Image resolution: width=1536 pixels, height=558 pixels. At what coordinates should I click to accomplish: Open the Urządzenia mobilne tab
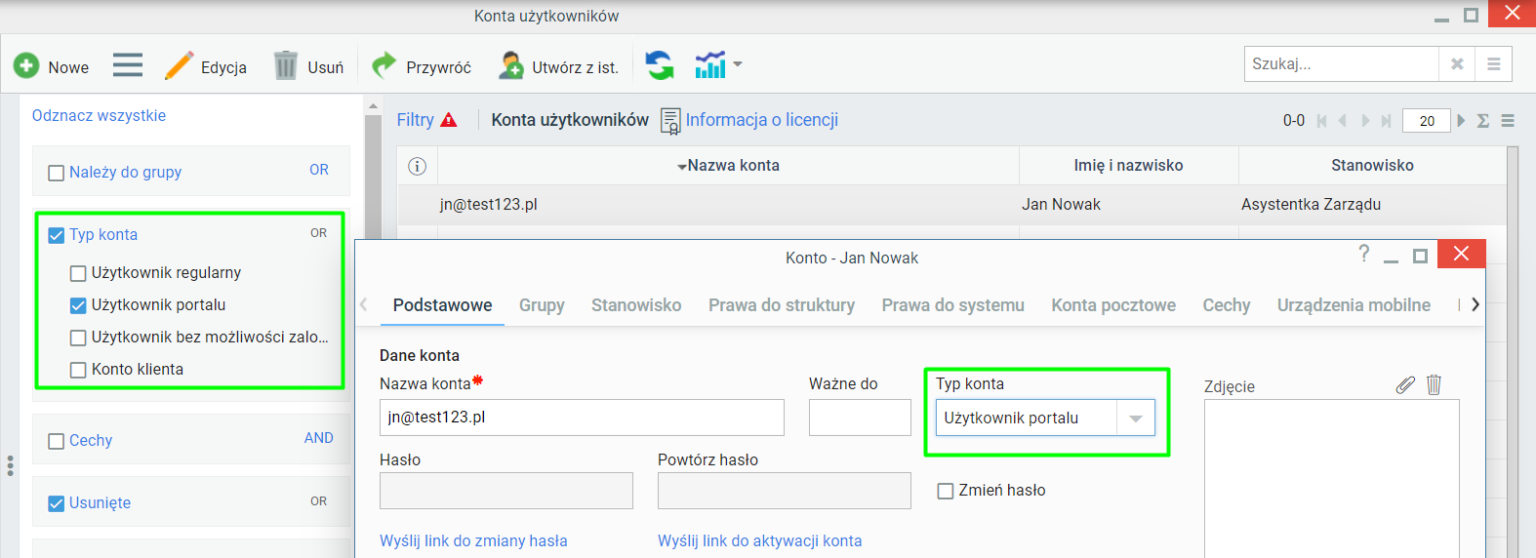tap(1353, 305)
